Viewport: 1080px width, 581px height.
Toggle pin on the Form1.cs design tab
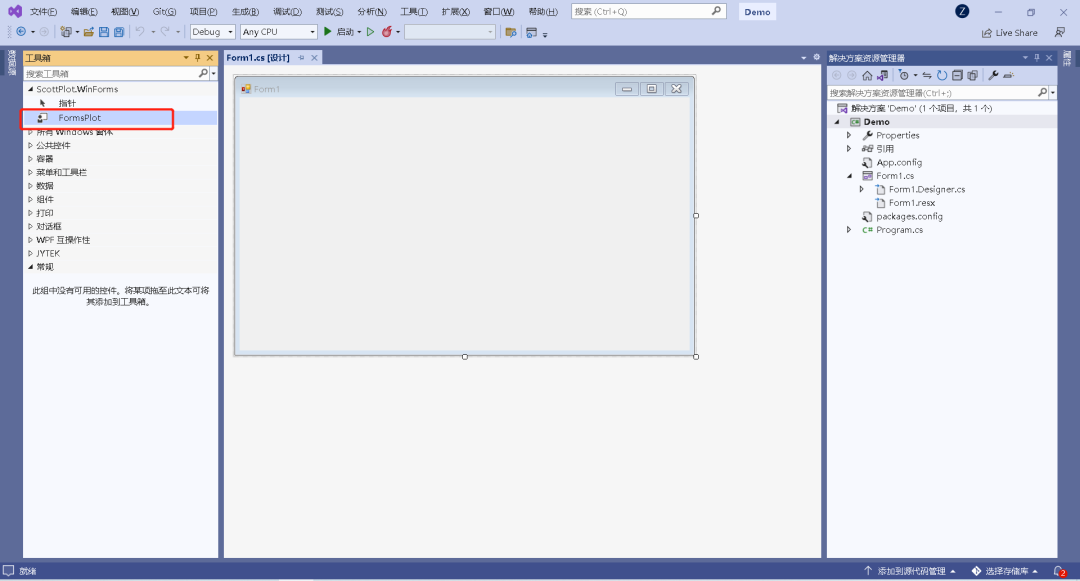(x=302, y=58)
